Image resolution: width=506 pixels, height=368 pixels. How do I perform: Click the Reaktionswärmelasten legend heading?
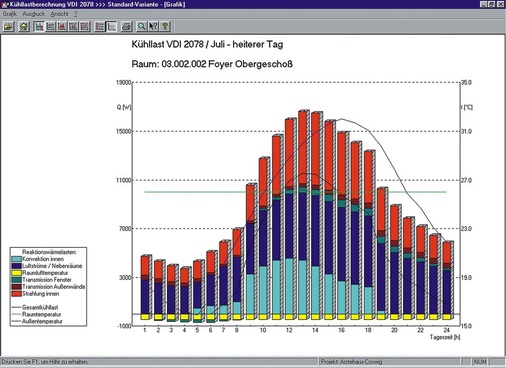click(x=49, y=252)
